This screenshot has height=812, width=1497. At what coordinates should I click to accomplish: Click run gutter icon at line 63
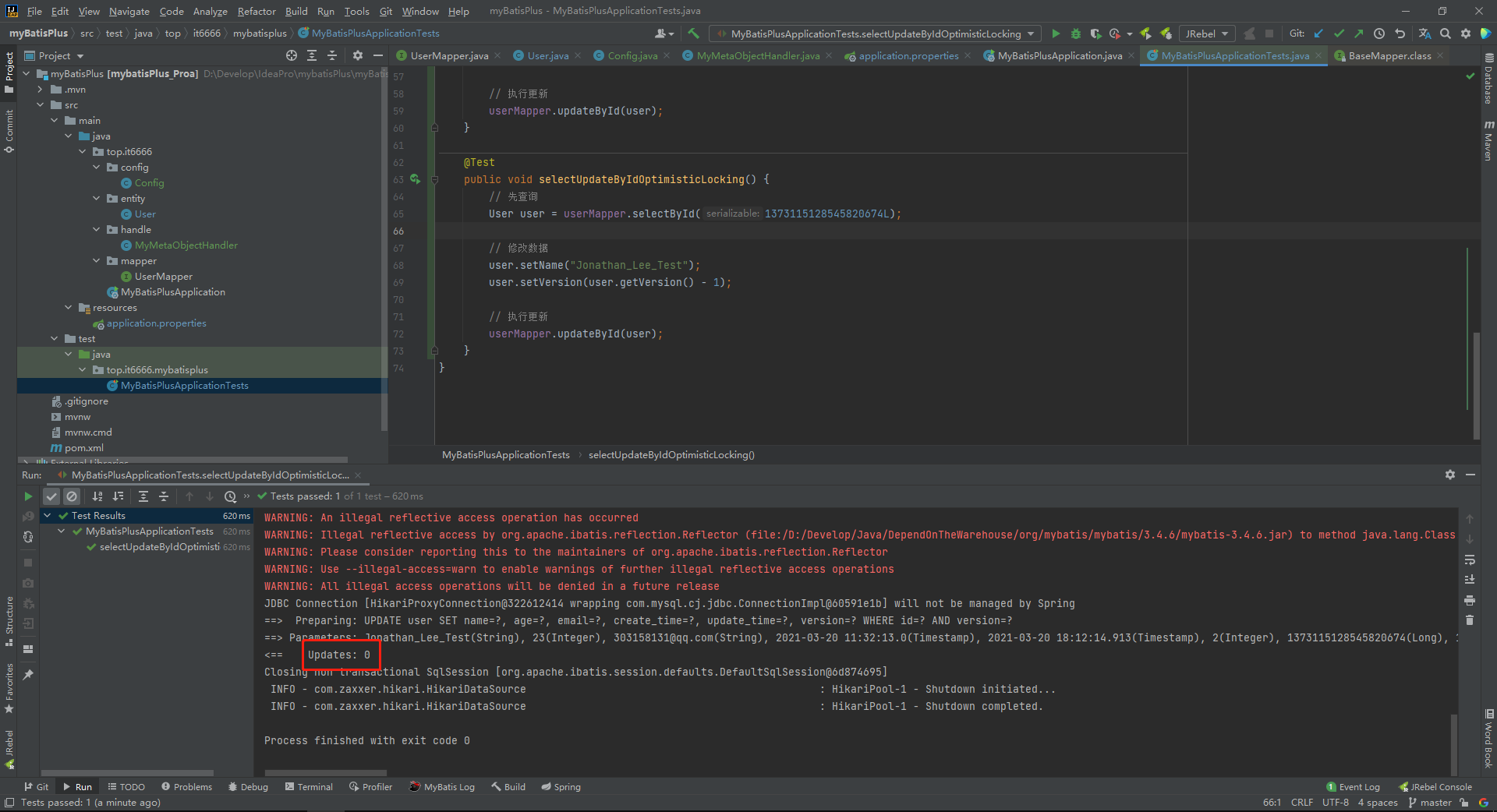click(415, 179)
